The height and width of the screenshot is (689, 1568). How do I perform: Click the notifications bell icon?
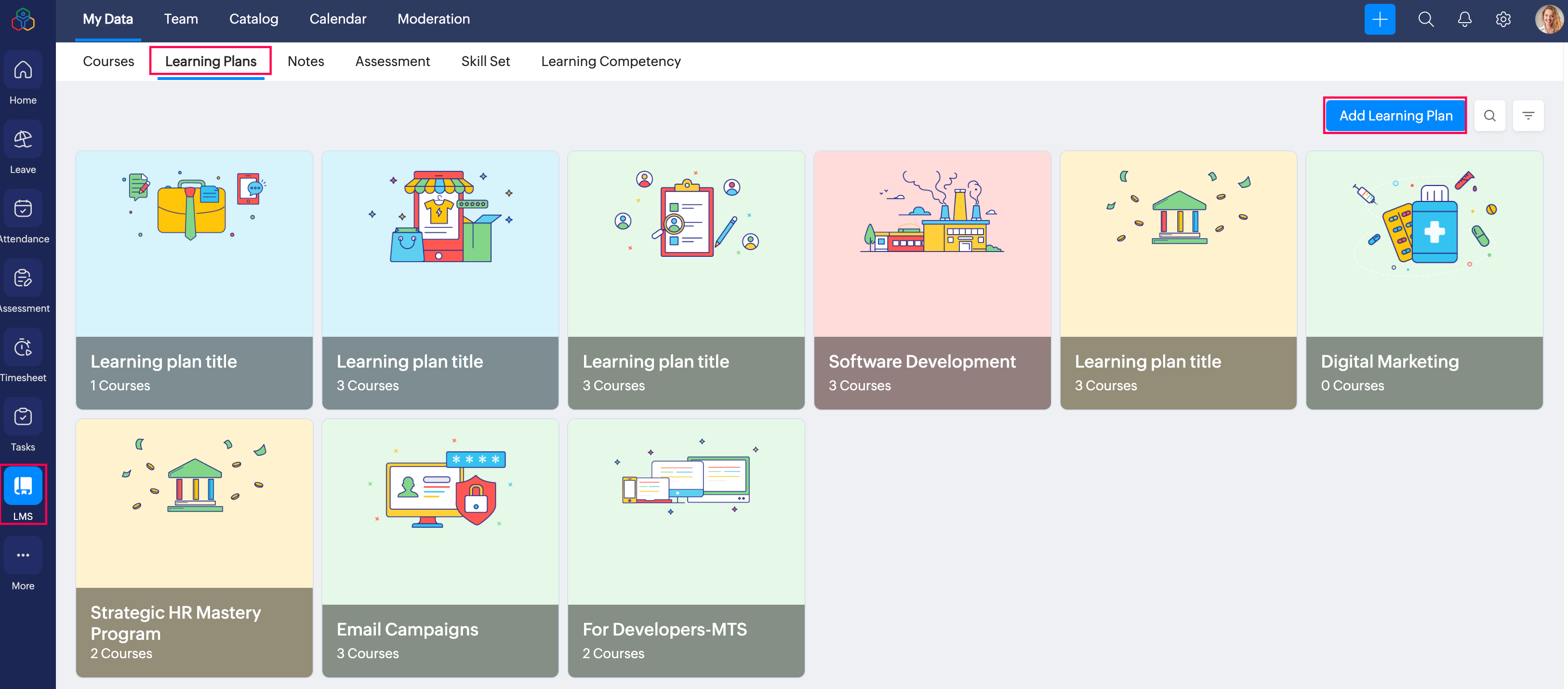coord(1464,19)
